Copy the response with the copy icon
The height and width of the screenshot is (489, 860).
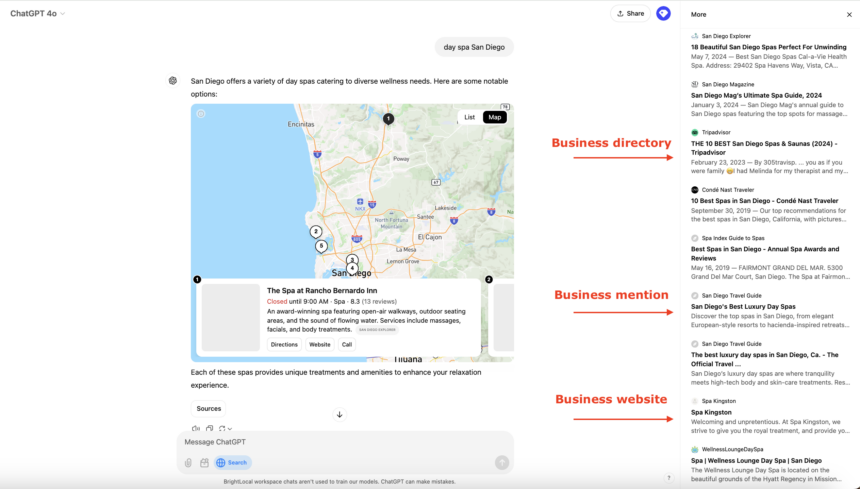(209, 429)
